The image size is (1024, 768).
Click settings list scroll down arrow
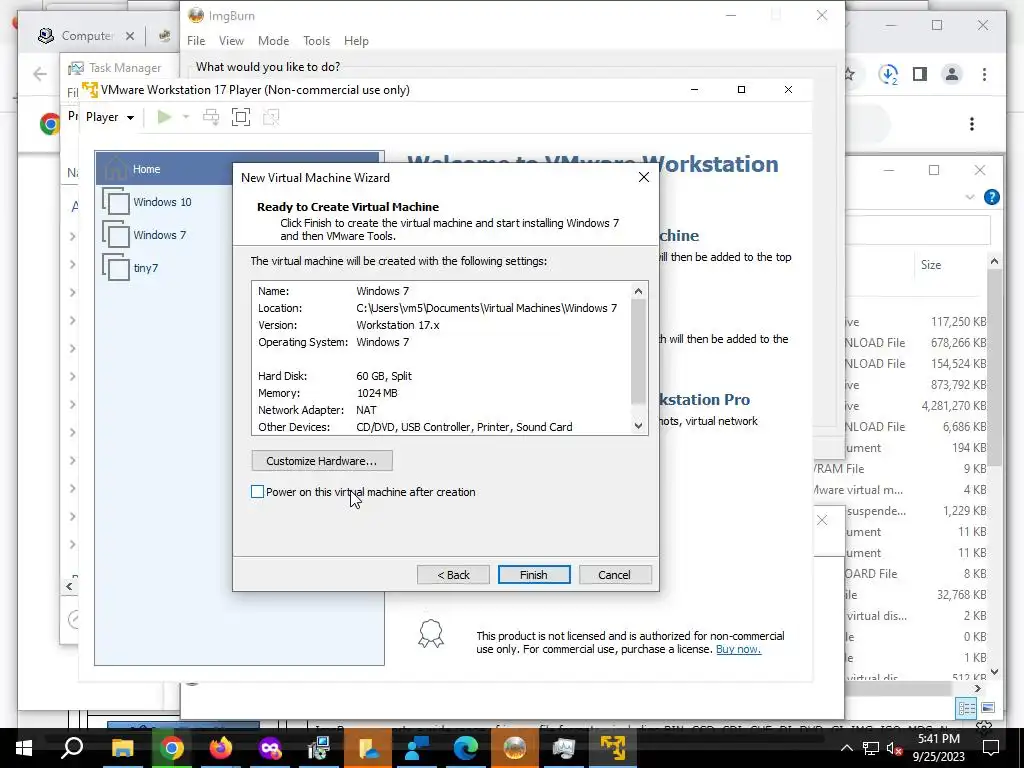coord(639,426)
